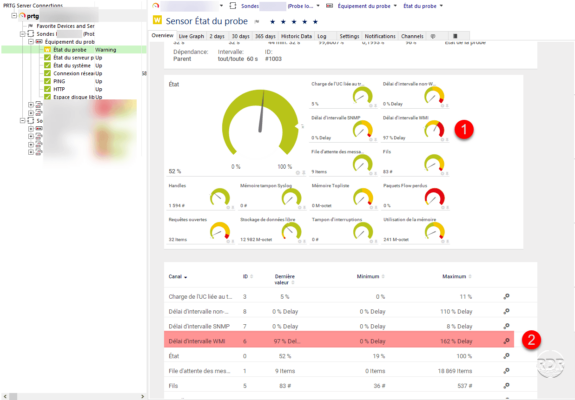Open channel settings gear for Fils row

[x=506, y=385]
